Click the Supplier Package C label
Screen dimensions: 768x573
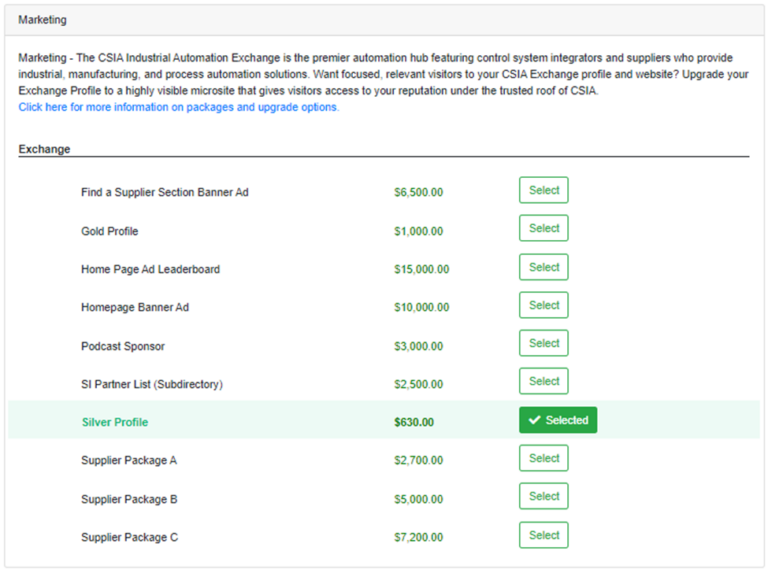[129, 537]
